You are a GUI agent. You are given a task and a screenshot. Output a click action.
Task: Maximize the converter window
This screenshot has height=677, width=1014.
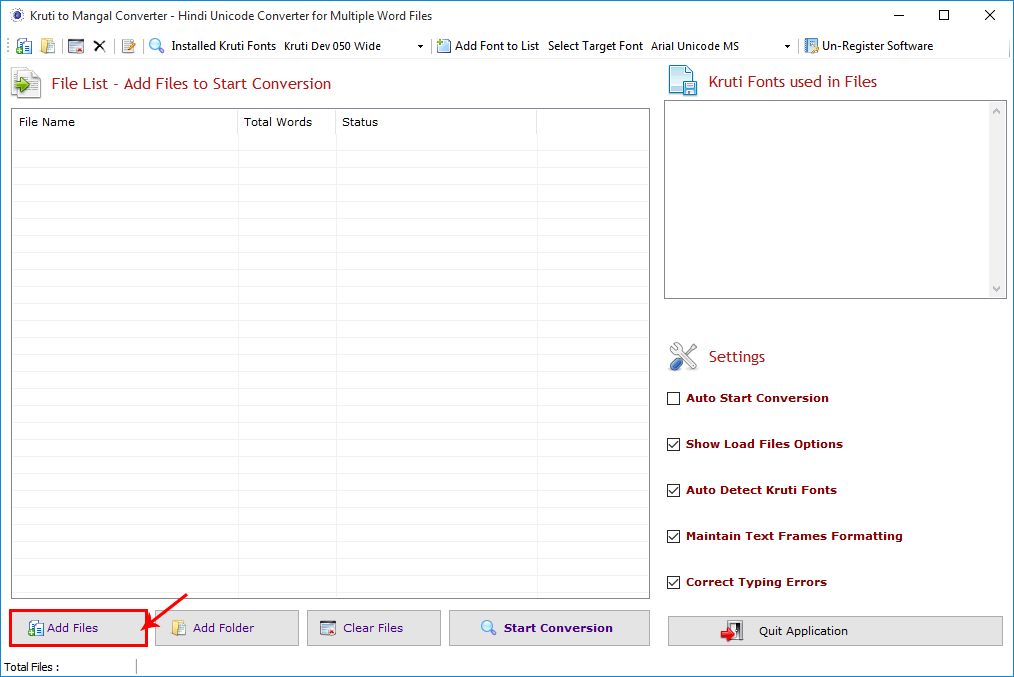point(944,15)
